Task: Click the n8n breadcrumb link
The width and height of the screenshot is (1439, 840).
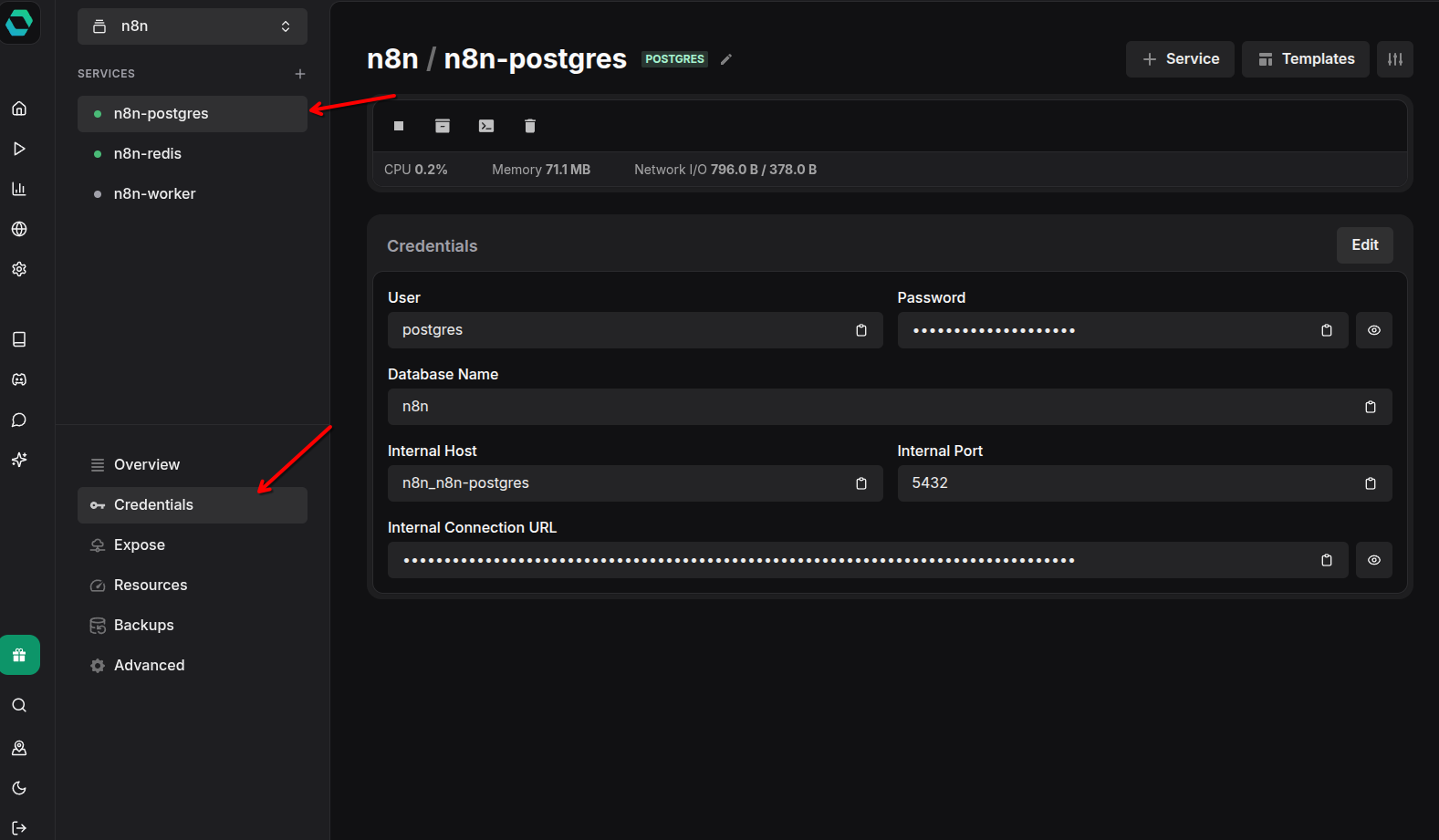Action: pos(392,58)
